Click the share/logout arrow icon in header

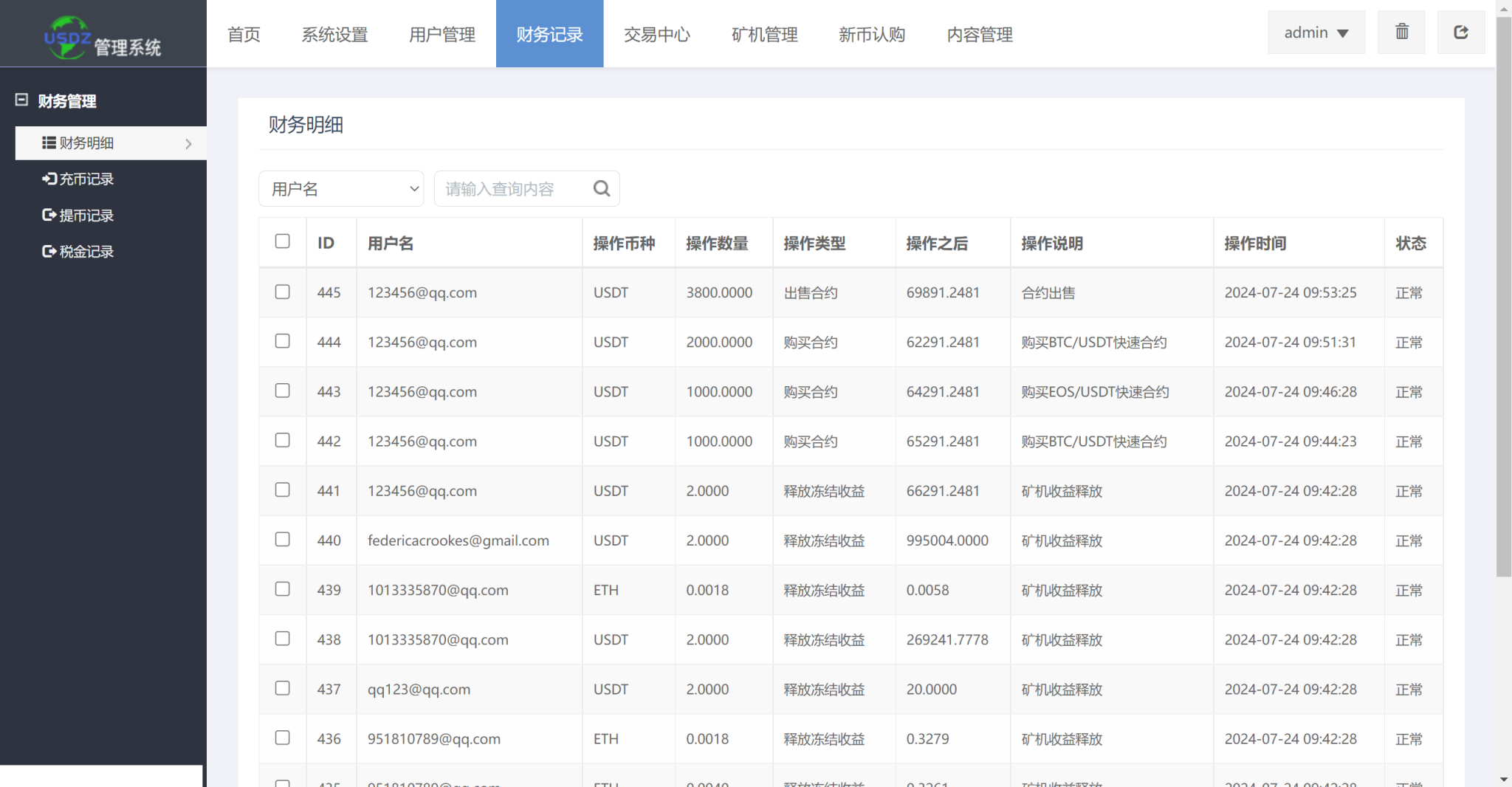1460,32
